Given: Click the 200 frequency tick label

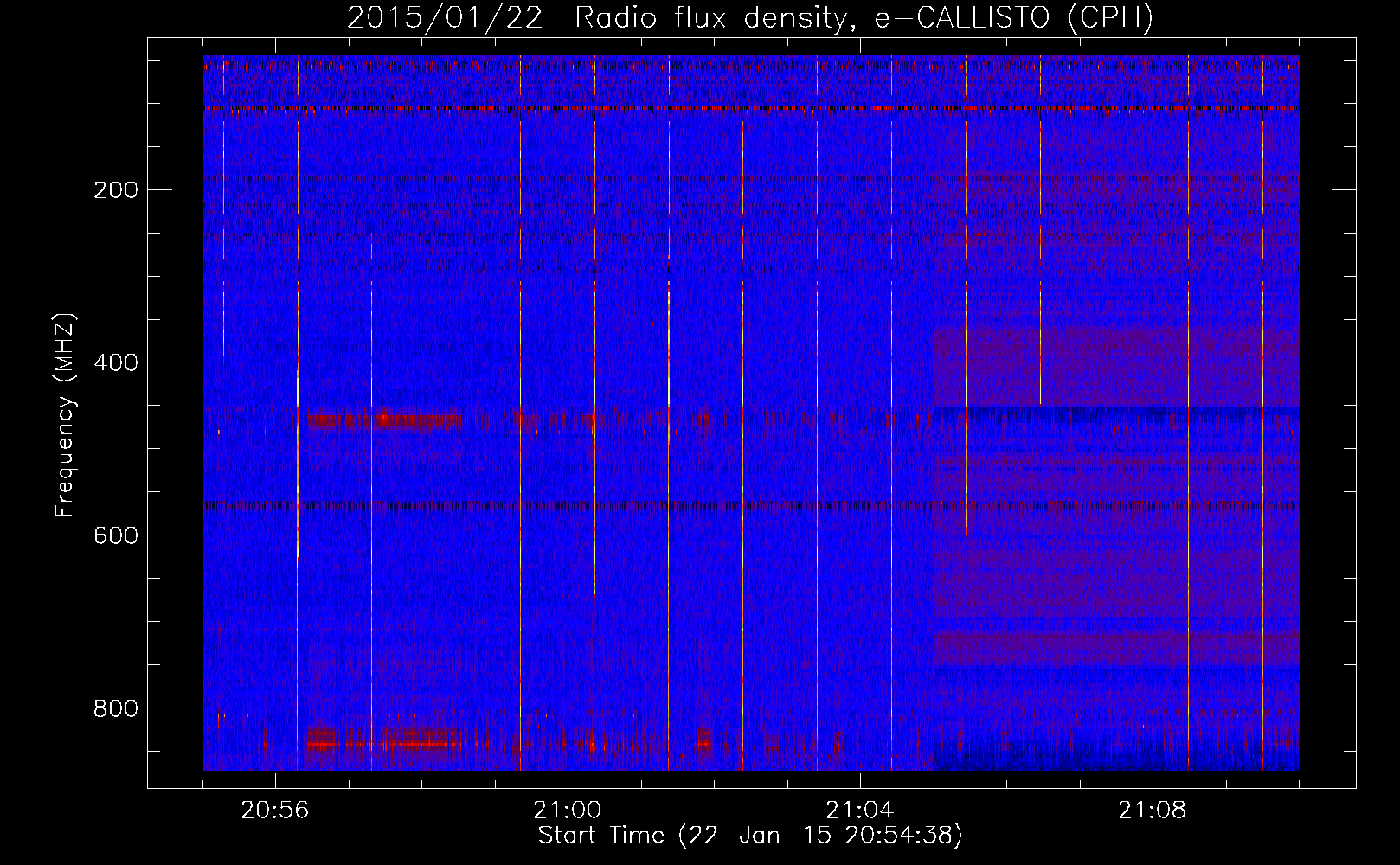Looking at the screenshot, I should pyautogui.click(x=116, y=189).
